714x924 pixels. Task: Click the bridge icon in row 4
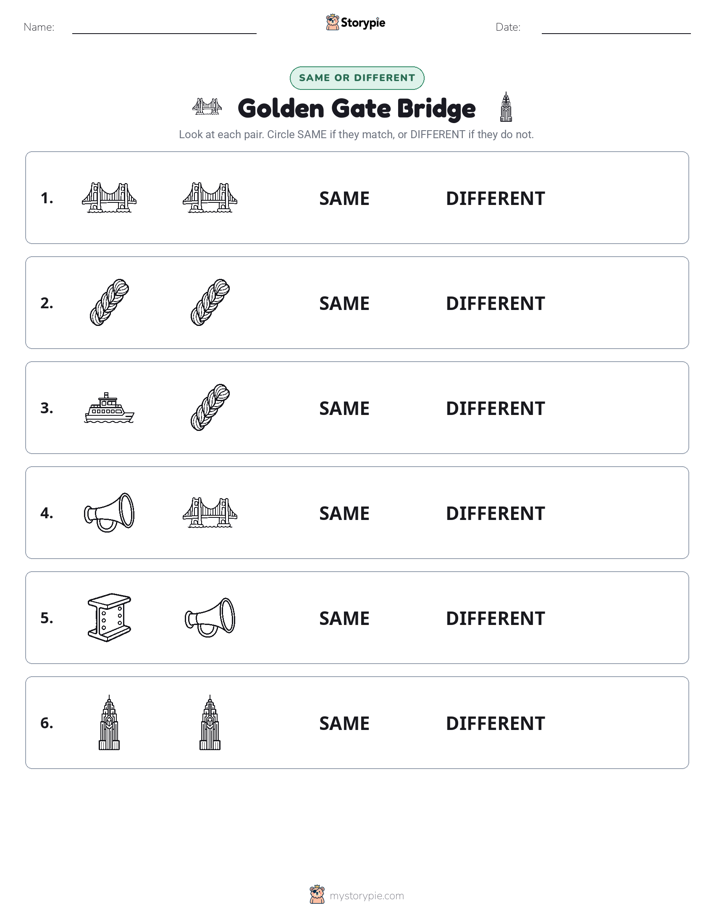pyautogui.click(x=210, y=513)
